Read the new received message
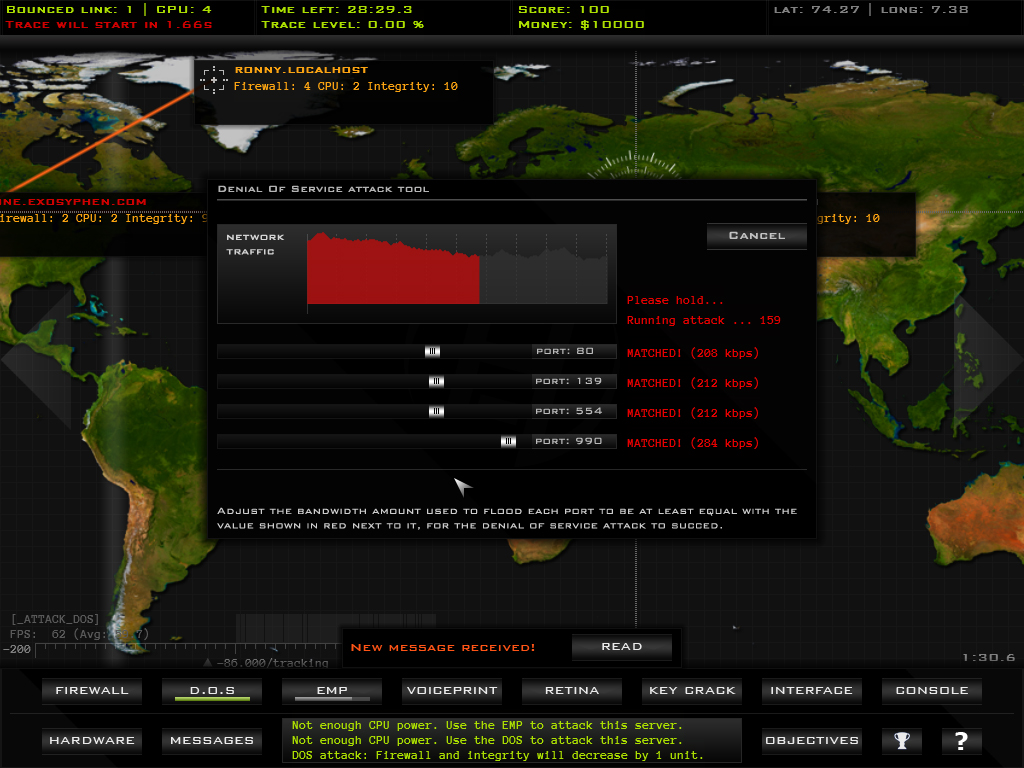 [x=621, y=647]
